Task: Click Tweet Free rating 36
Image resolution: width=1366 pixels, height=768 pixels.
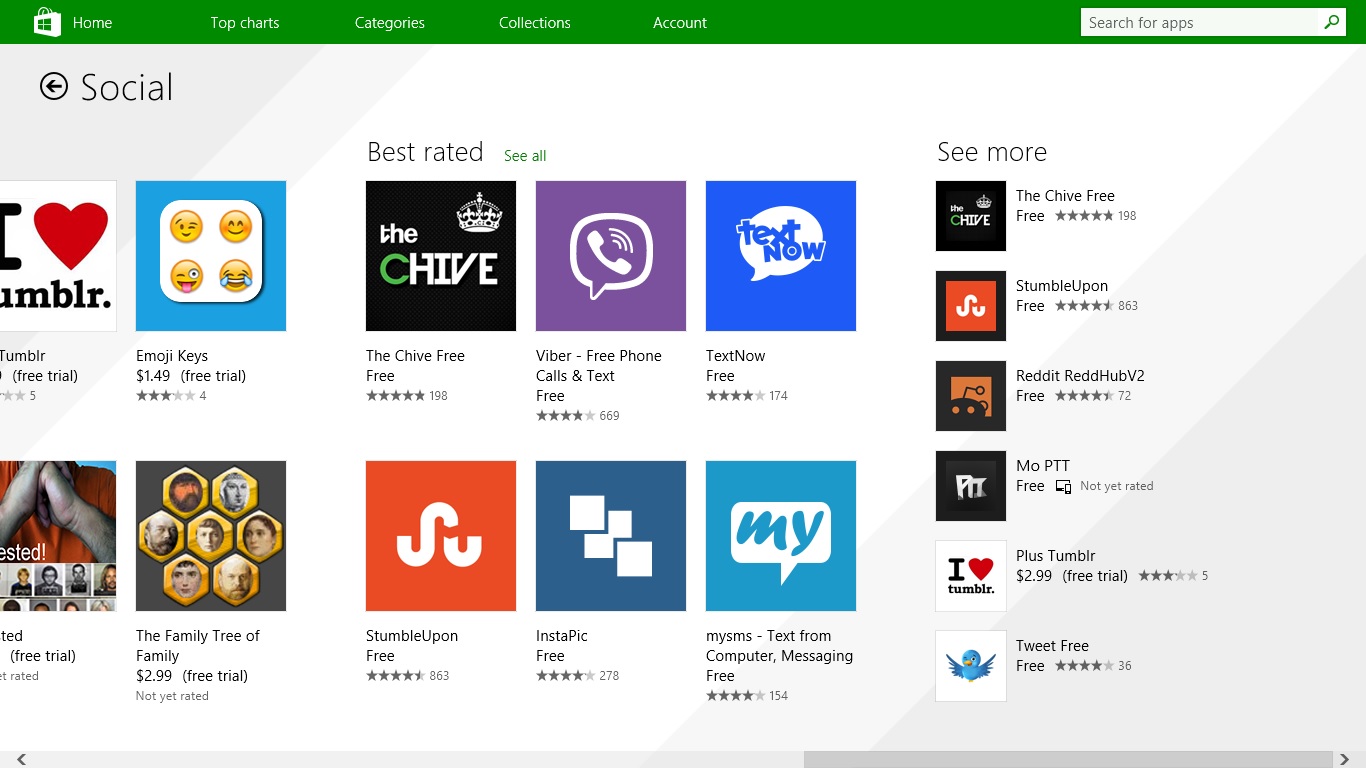Action: click(x=1093, y=666)
